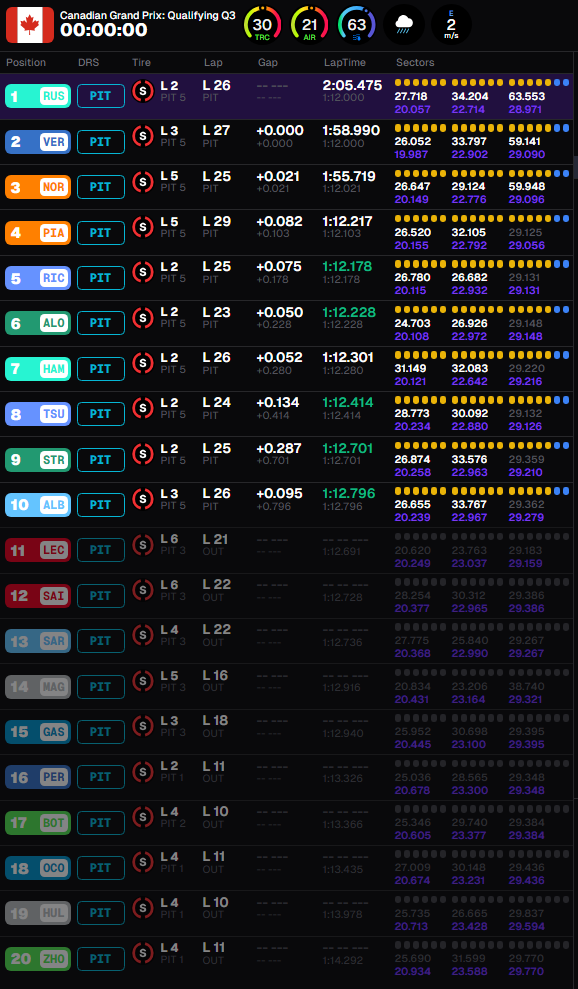This screenshot has width=578, height=989.
Task: Click the soft tire icon in SAI row
Action: [x=143, y=590]
